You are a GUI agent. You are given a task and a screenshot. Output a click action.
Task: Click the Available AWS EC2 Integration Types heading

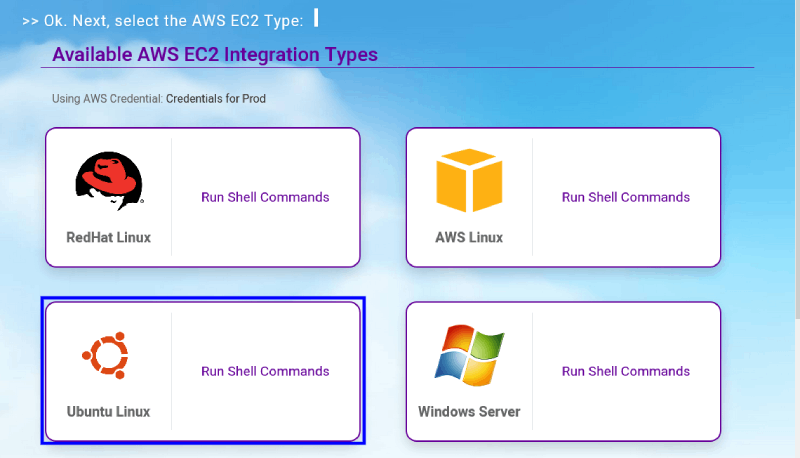point(215,54)
